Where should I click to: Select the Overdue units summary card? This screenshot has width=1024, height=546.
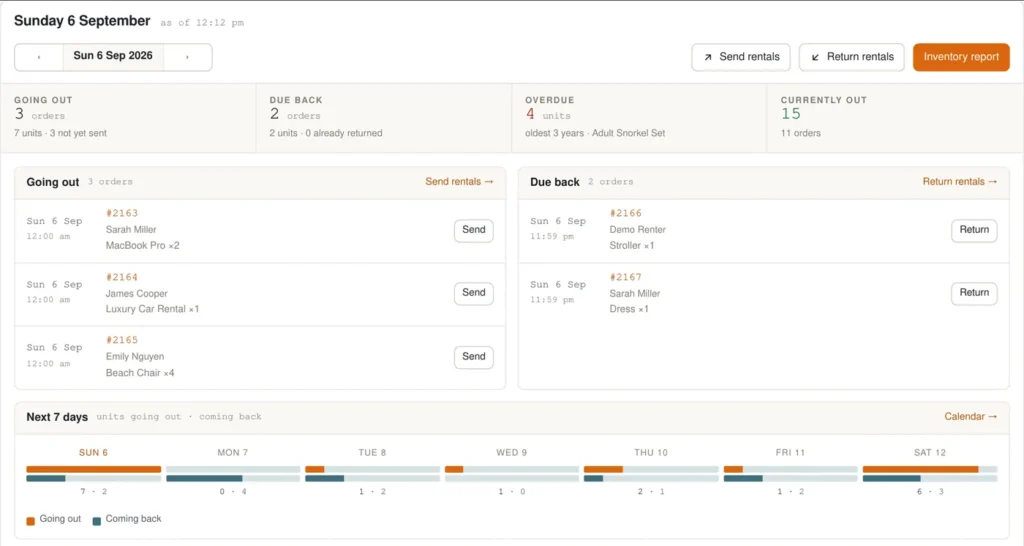coord(639,118)
